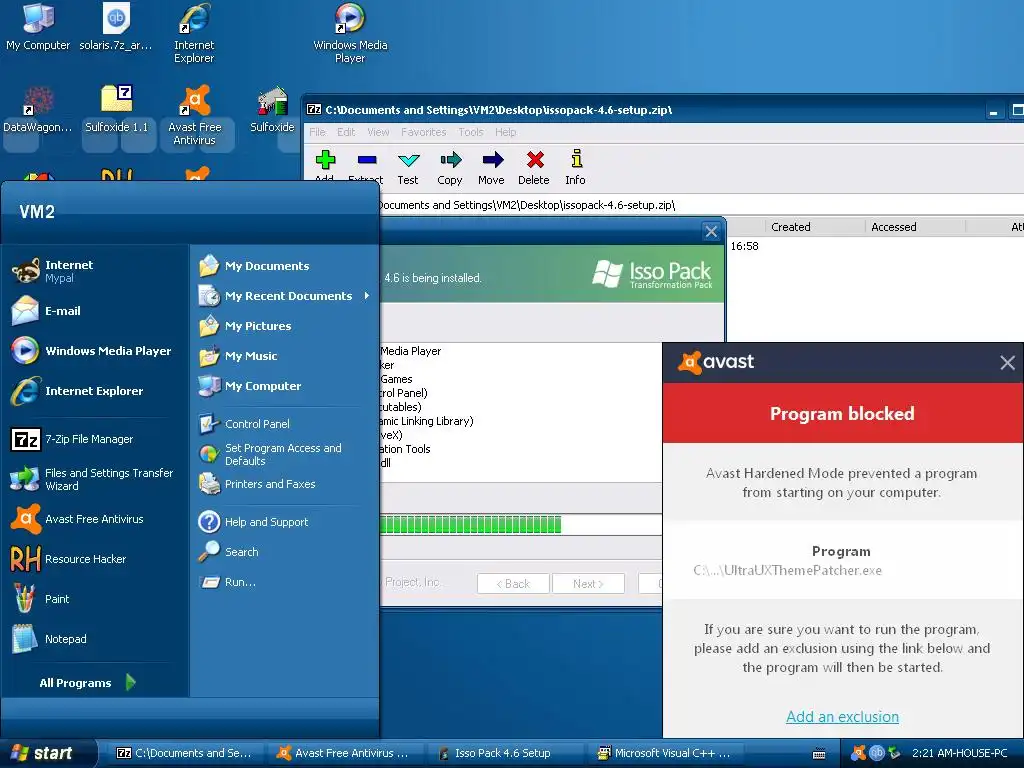This screenshot has height=768, width=1024.
Task: Open Mypal Internet in Start menu
Action: click(x=95, y=271)
